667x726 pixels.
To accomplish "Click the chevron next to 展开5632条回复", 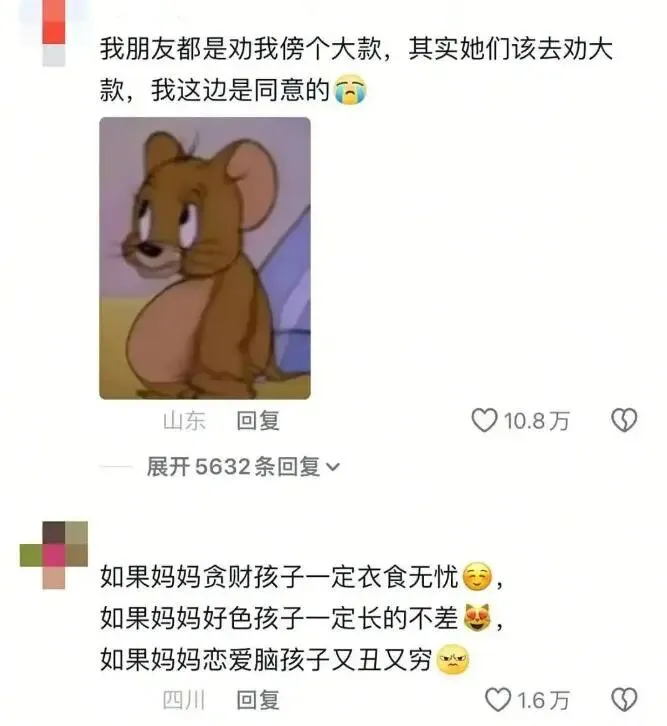I will coord(333,468).
